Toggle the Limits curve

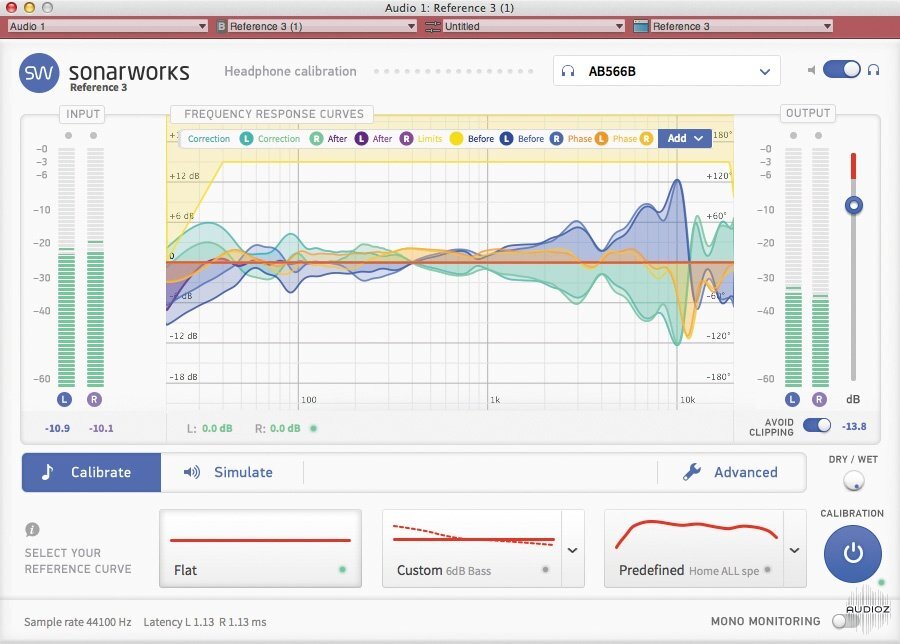coord(456,138)
